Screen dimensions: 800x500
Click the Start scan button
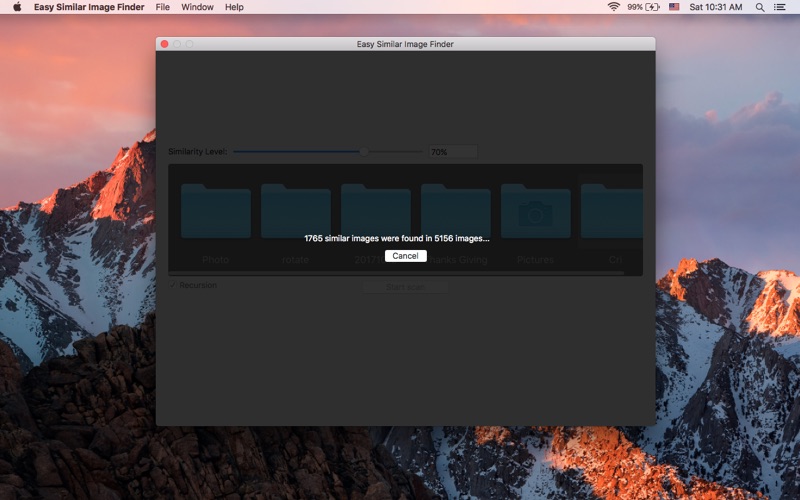click(405, 287)
